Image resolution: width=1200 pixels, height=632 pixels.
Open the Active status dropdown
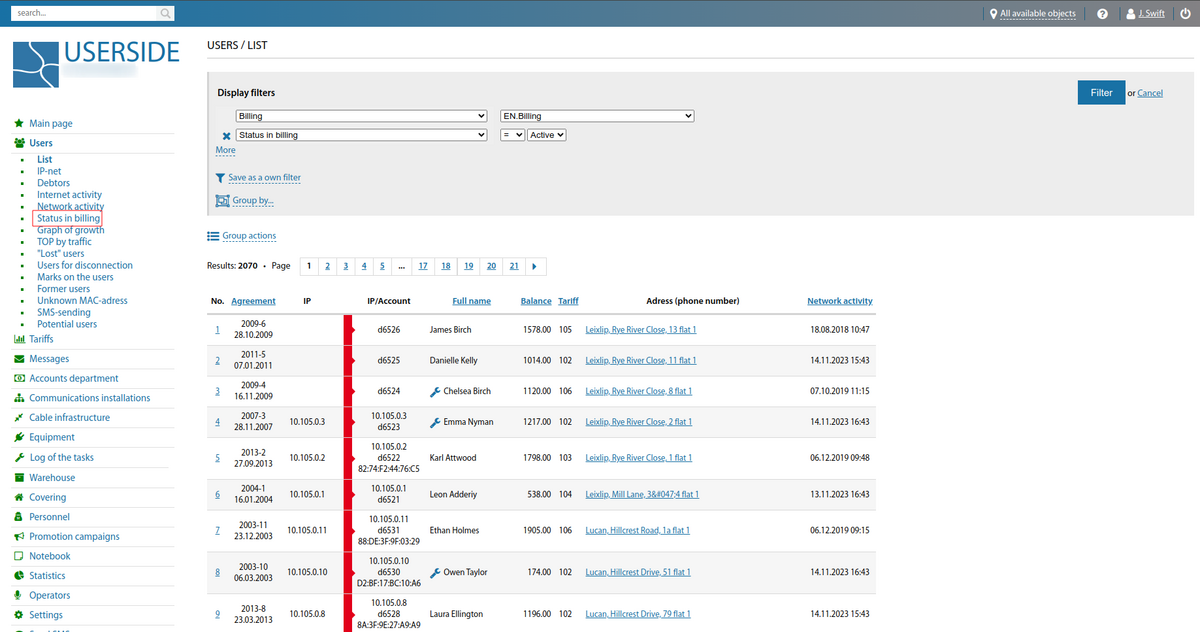(x=547, y=134)
